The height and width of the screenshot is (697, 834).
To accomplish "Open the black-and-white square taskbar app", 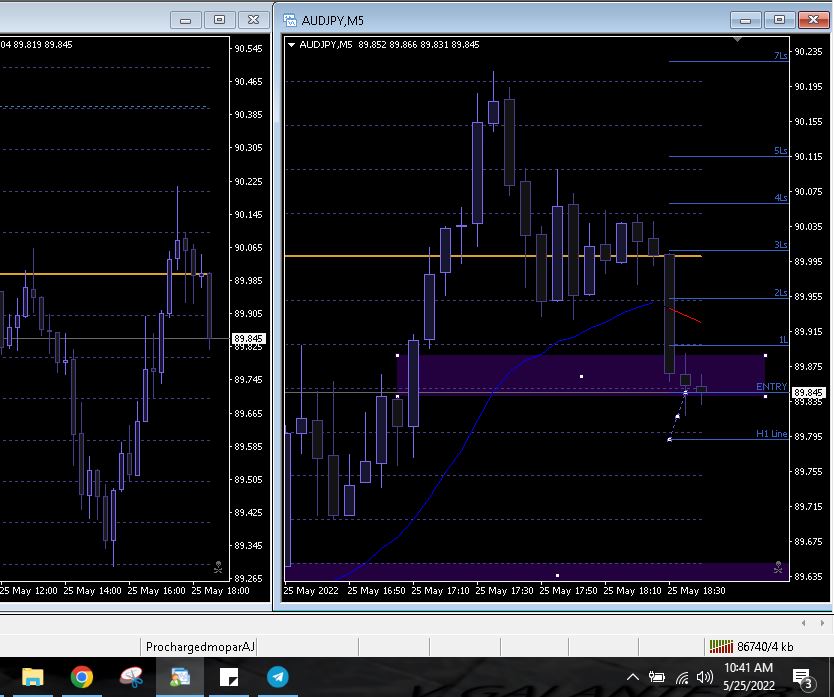I will click(229, 677).
